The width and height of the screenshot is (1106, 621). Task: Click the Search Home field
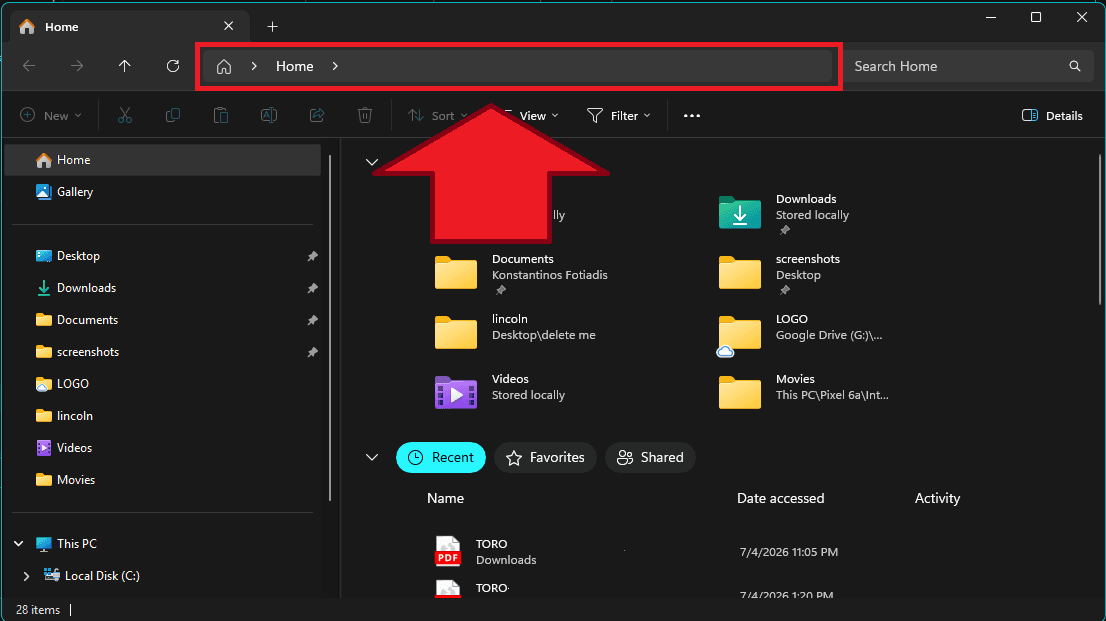pyautogui.click(x=970, y=66)
